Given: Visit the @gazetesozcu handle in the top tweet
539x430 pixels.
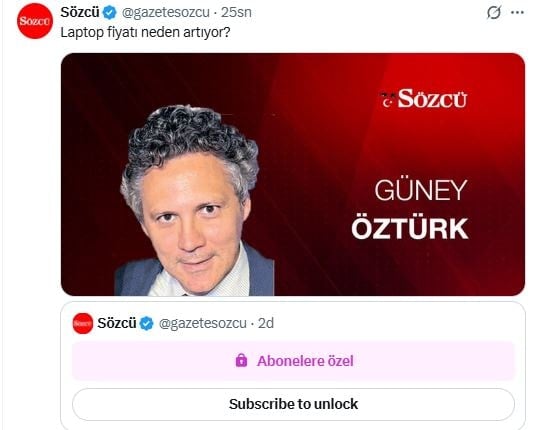Looking at the screenshot, I should [166, 13].
